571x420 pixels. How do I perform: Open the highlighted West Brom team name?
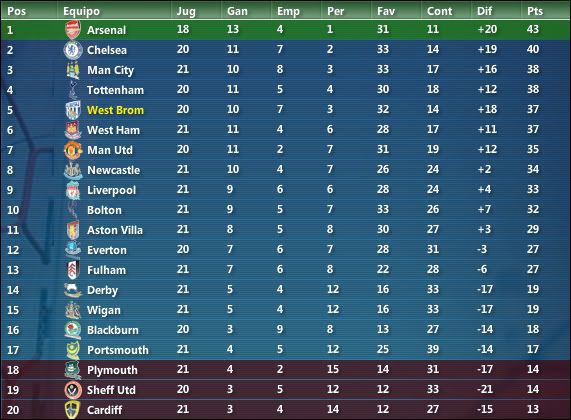pyautogui.click(x=115, y=110)
